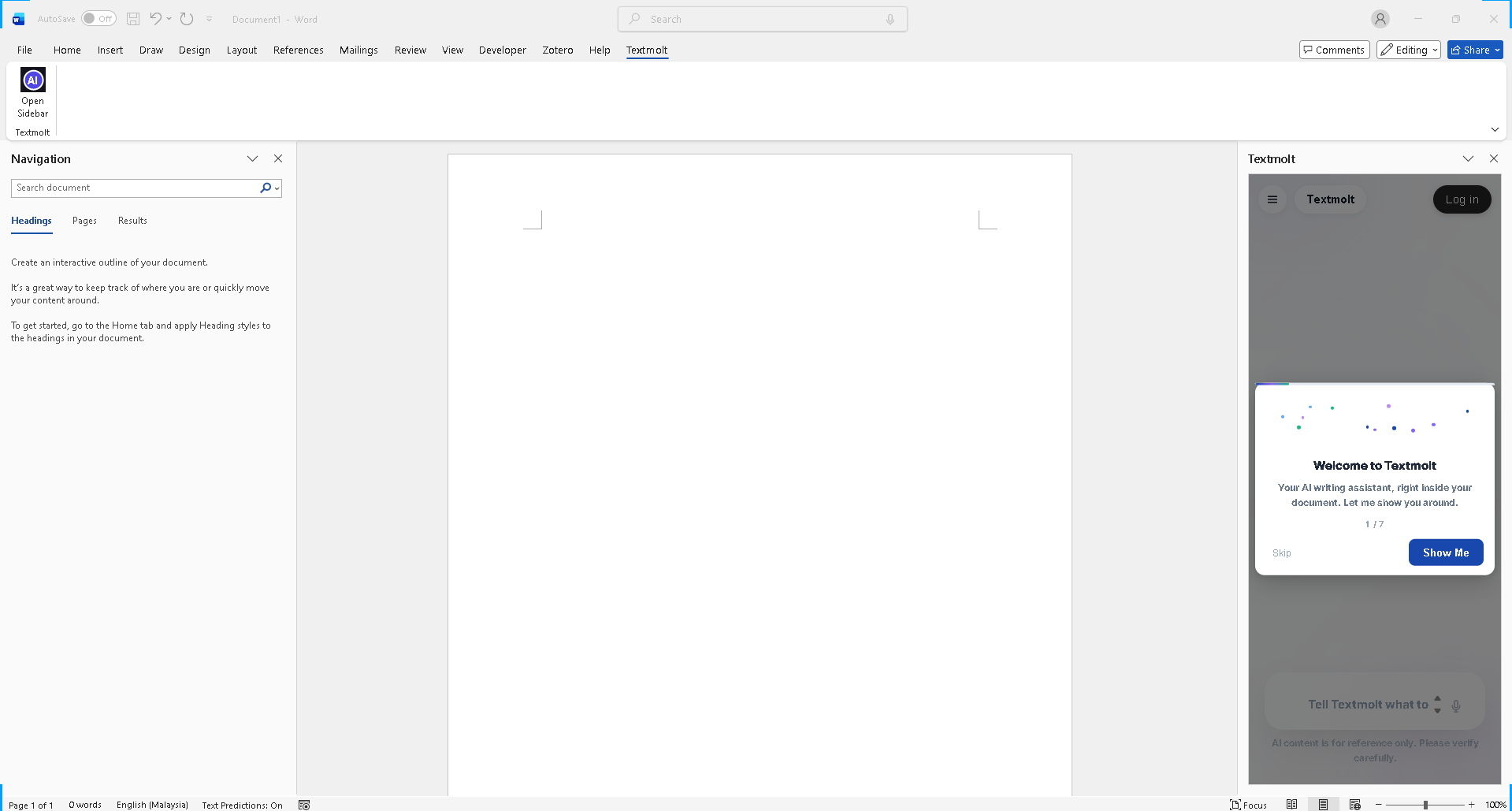
Task: Click the Log in button
Action: (1462, 199)
